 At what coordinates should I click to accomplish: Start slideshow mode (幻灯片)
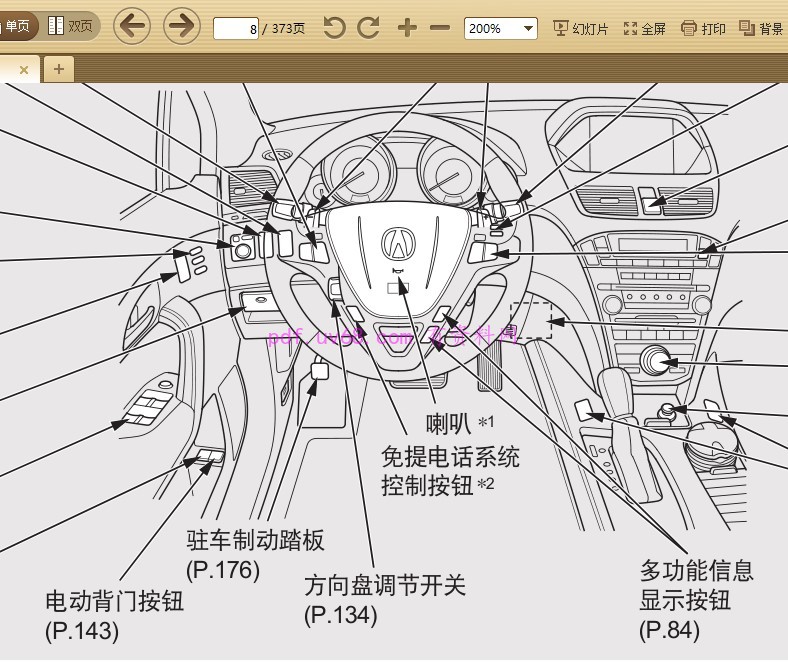click(580, 29)
